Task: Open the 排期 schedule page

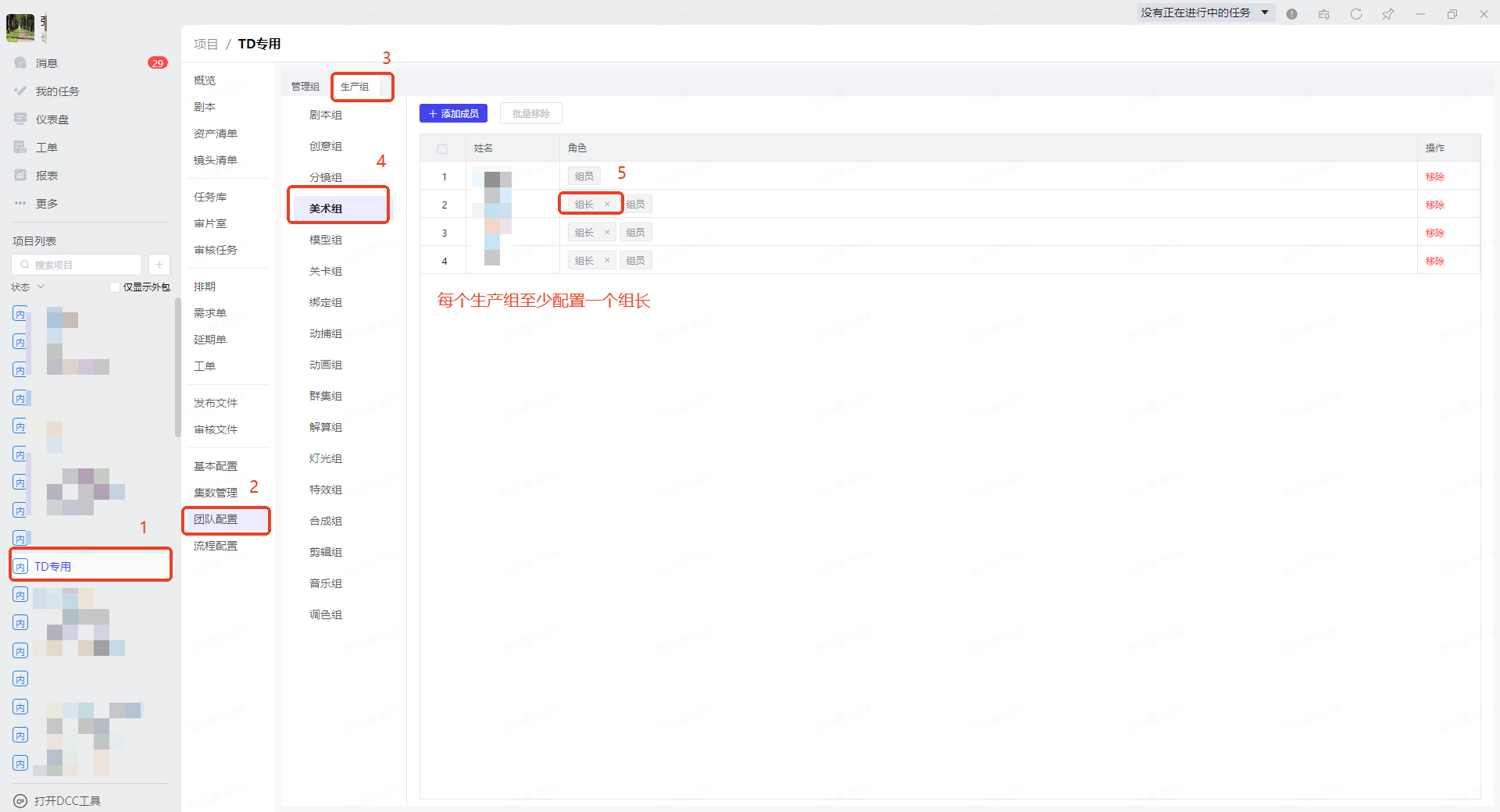Action: point(205,287)
